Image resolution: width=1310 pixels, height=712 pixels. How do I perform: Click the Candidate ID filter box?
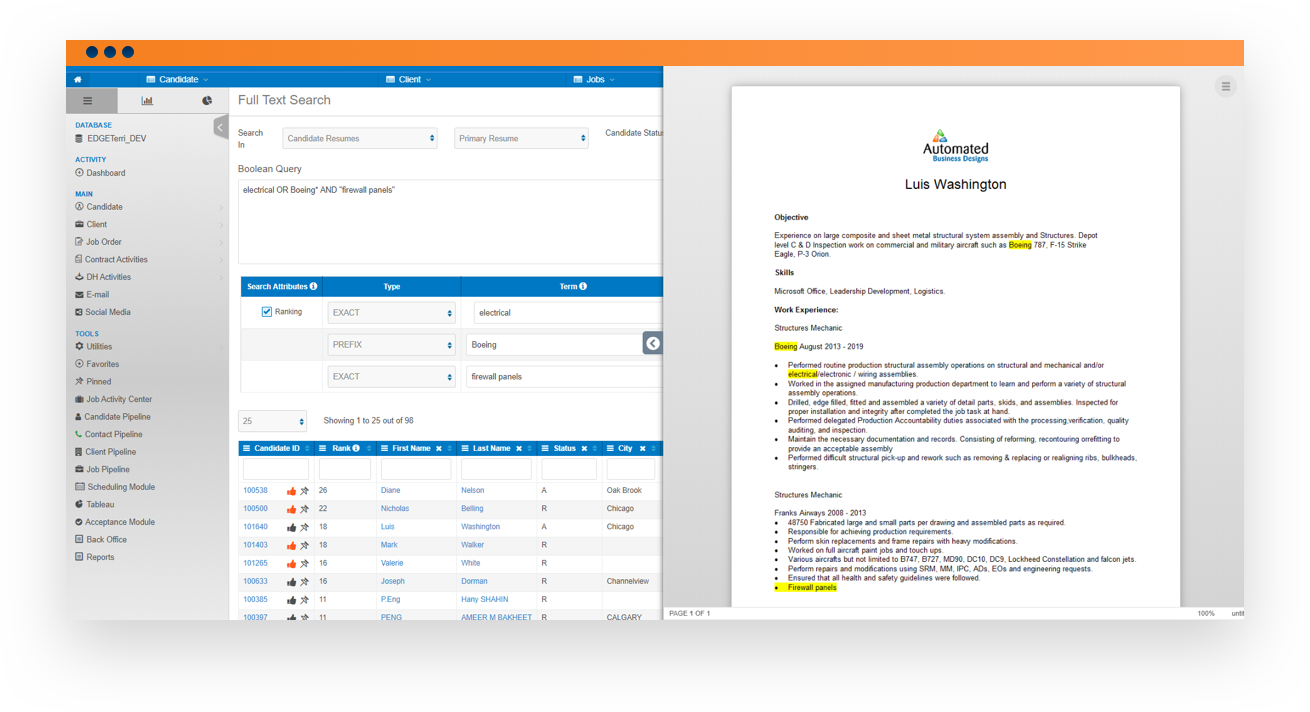tap(276, 469)
